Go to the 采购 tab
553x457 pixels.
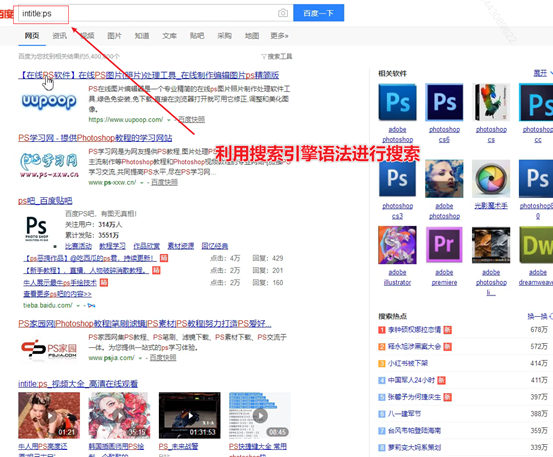click(x=224, y=36)
